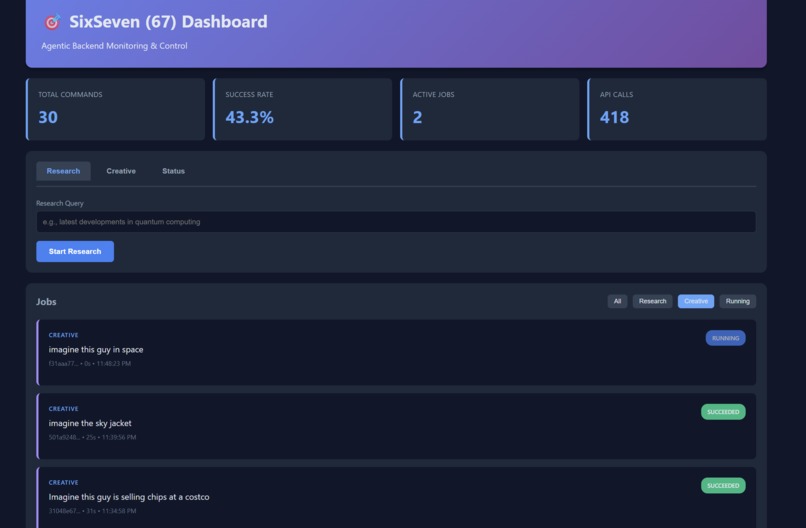The width and height of the screenshot is (806, 528).
Task: Filter jobs by Running
Action: 738,301
